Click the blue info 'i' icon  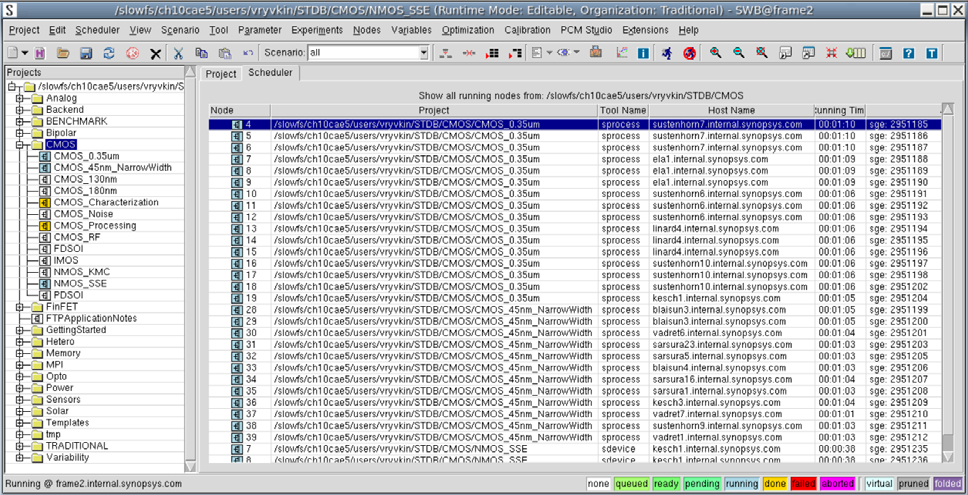coord(642,53)
